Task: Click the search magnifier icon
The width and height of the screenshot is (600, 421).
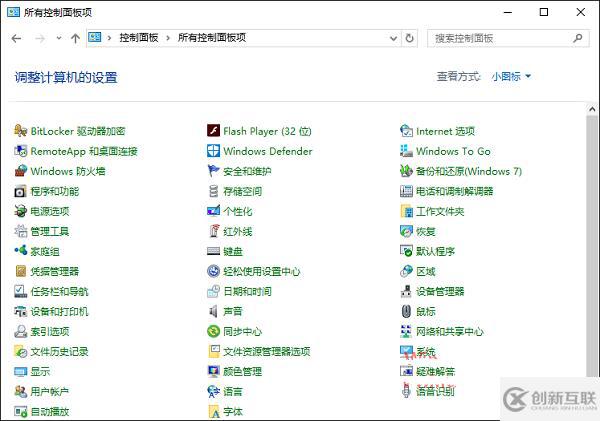Action: point(578,38)
